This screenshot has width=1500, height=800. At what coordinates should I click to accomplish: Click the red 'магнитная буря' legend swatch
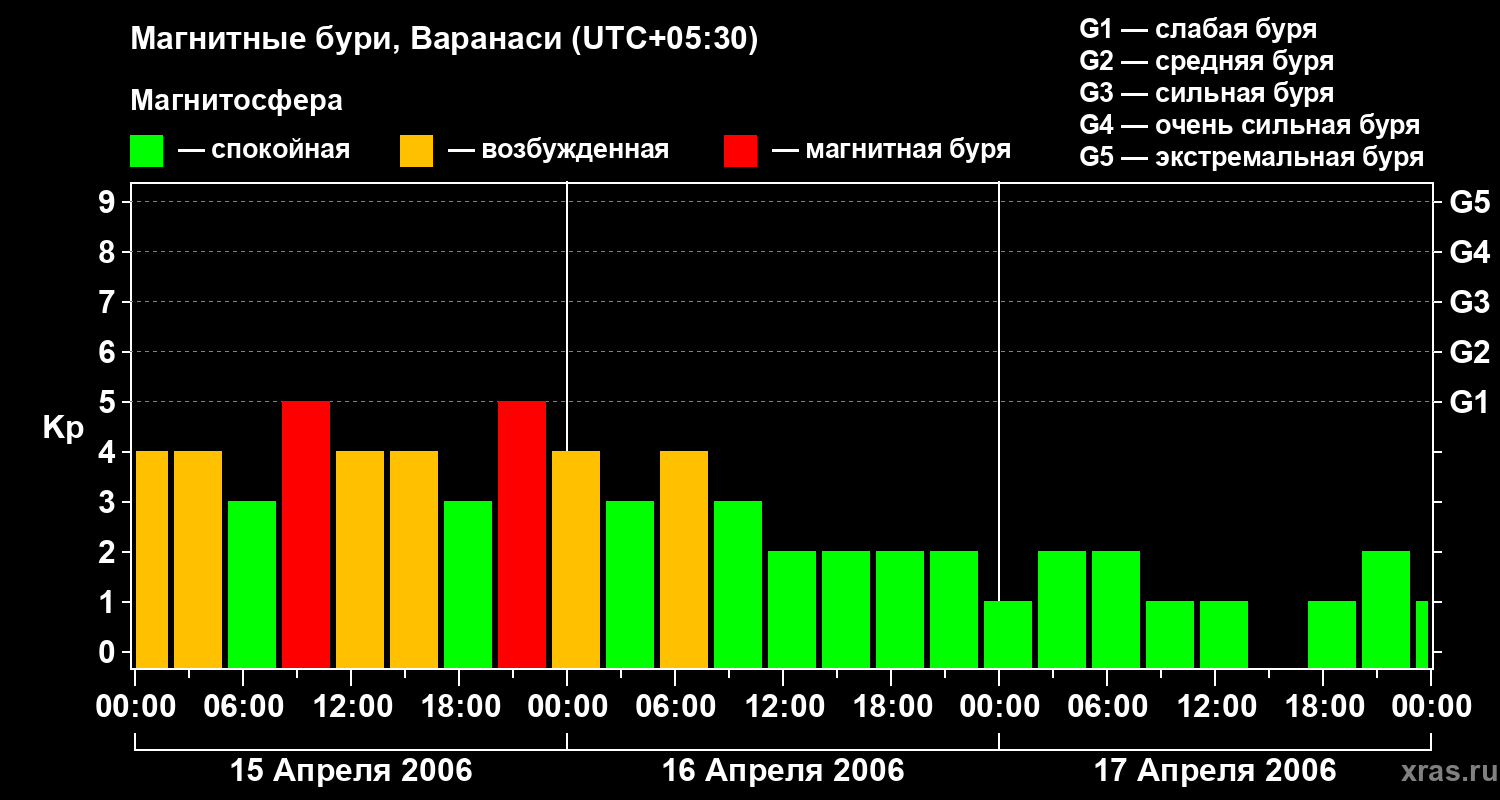click(x=741, y=151)
